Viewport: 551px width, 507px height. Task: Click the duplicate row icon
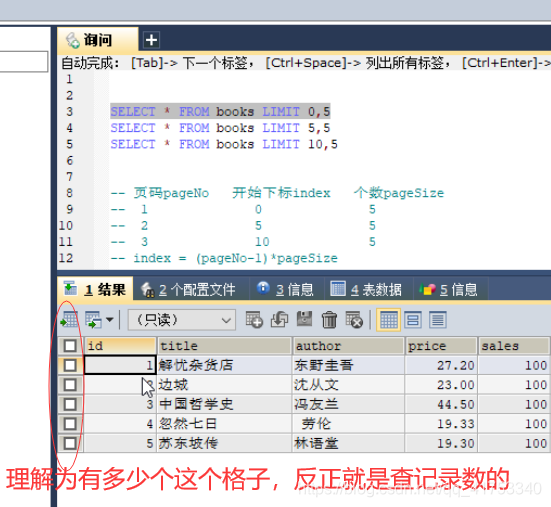pos(279,320)
